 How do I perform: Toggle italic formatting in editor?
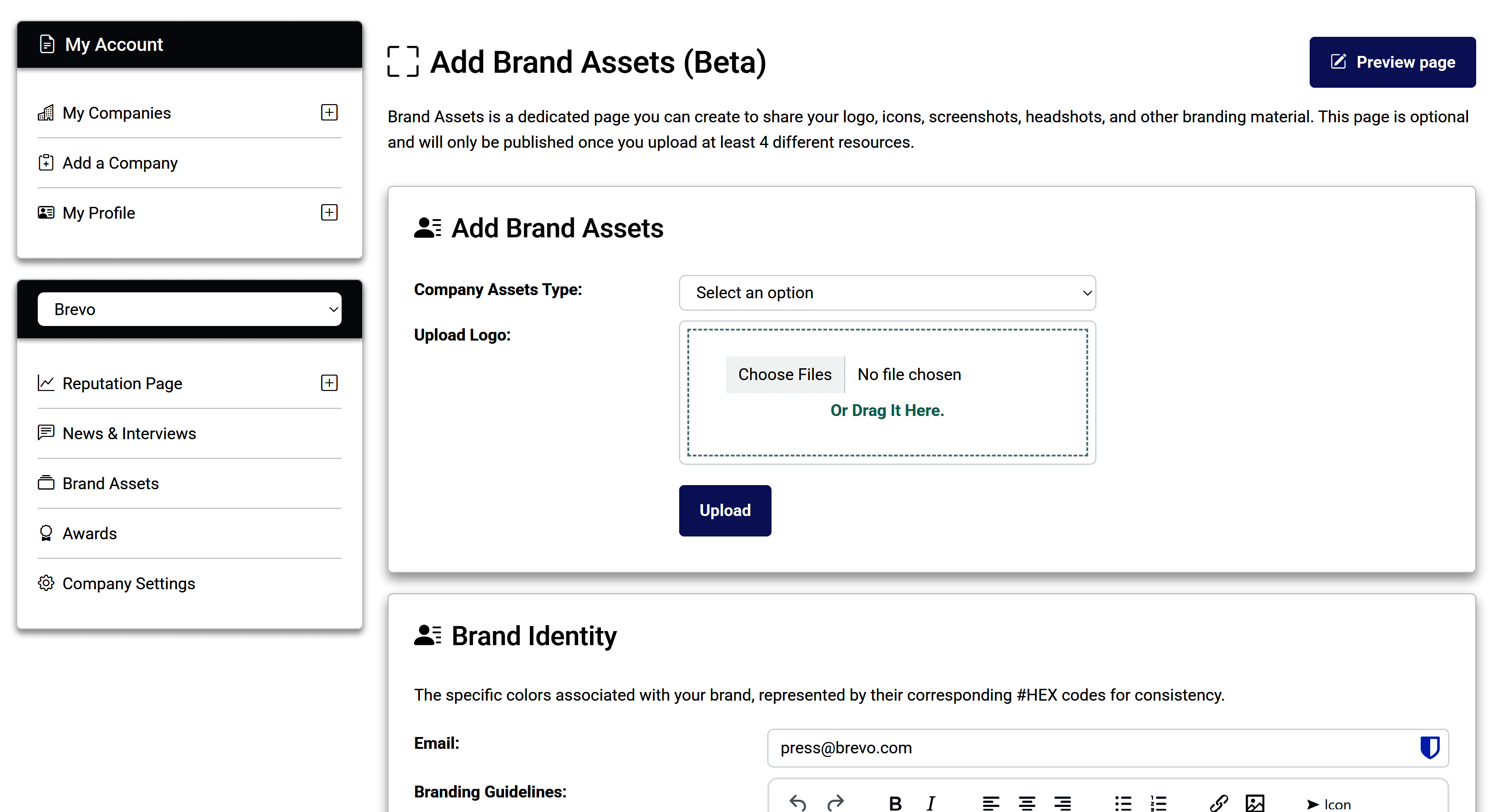click(x=931, y=803)
